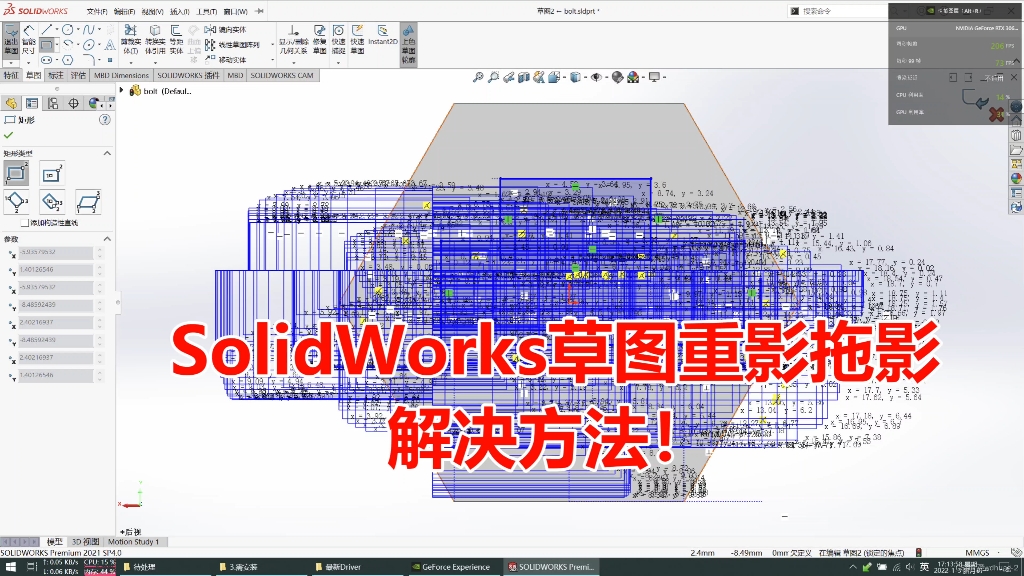Open the Smart Dimension dropdown arrow
Image resolution: width=1024 pixels, height=576 pixels.
coord(28,62)
